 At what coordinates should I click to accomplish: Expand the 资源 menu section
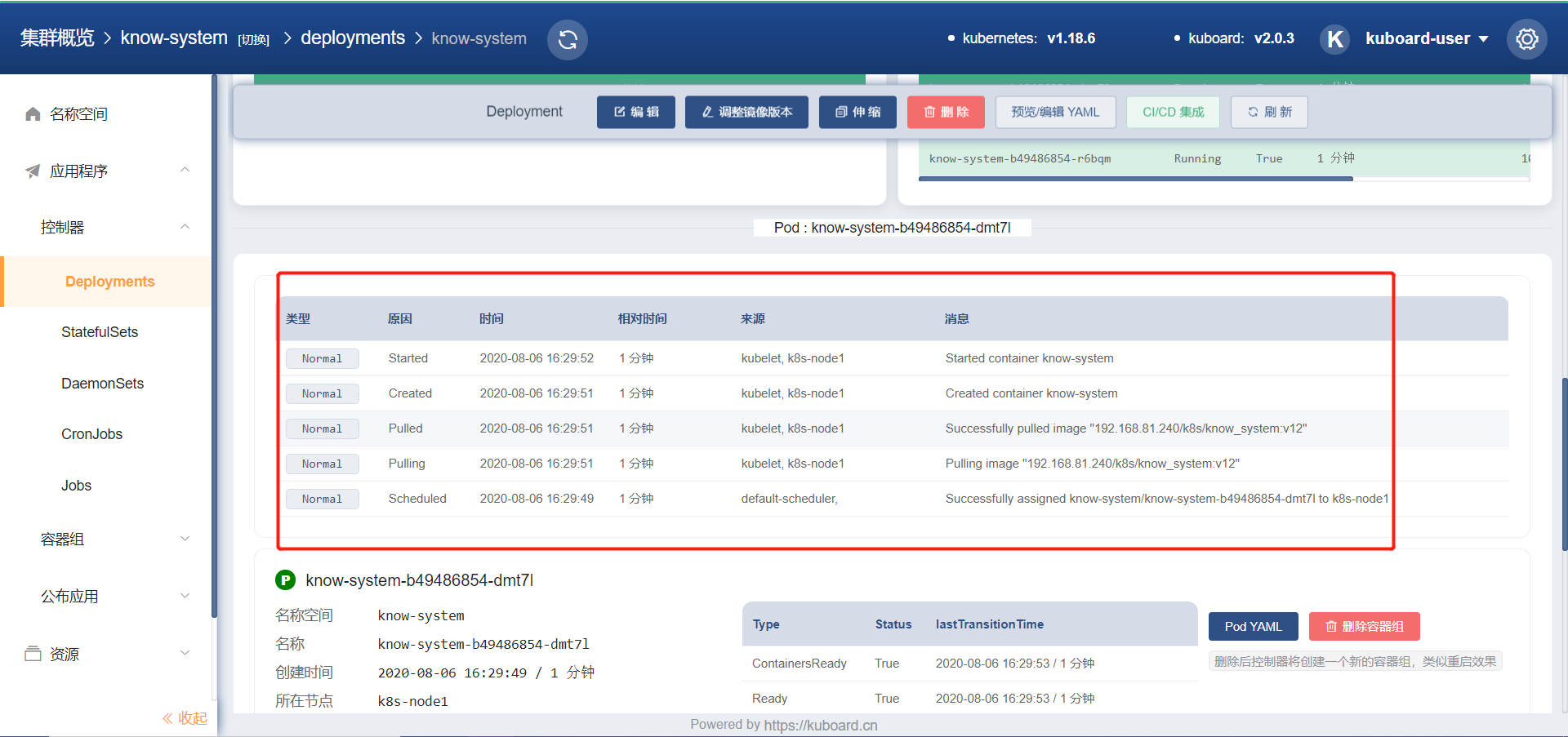click(x=185, y=653)
